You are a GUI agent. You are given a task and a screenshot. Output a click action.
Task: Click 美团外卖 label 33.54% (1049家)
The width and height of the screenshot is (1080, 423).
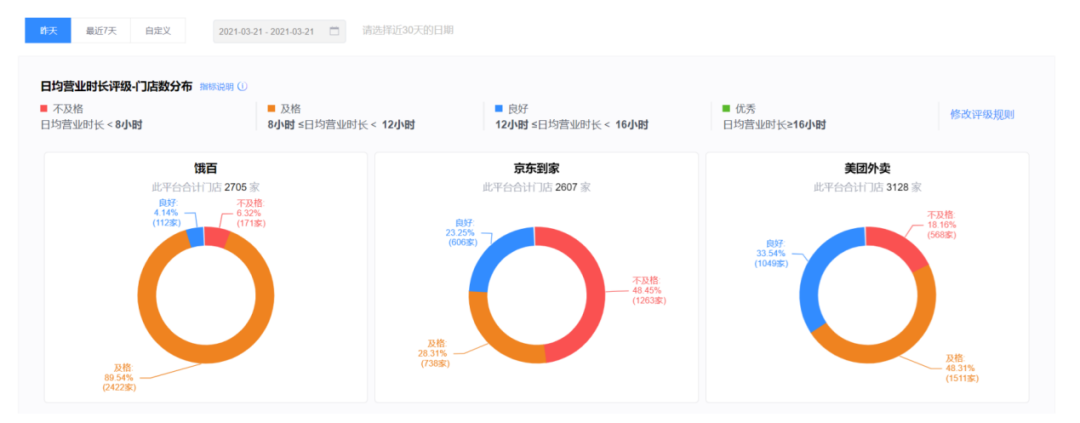click(771, 254)
